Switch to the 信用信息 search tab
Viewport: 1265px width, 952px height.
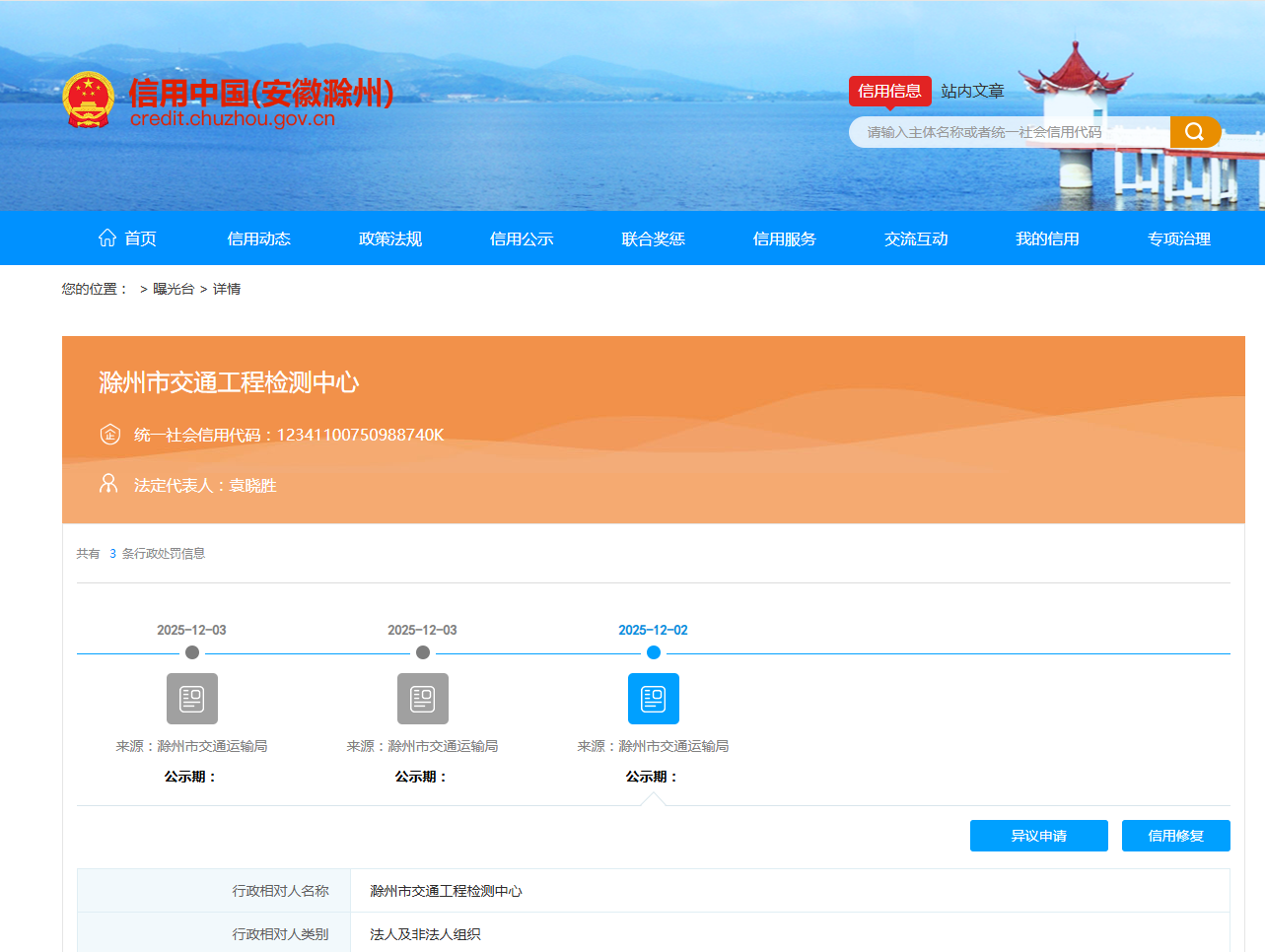(x=889, y=91)
